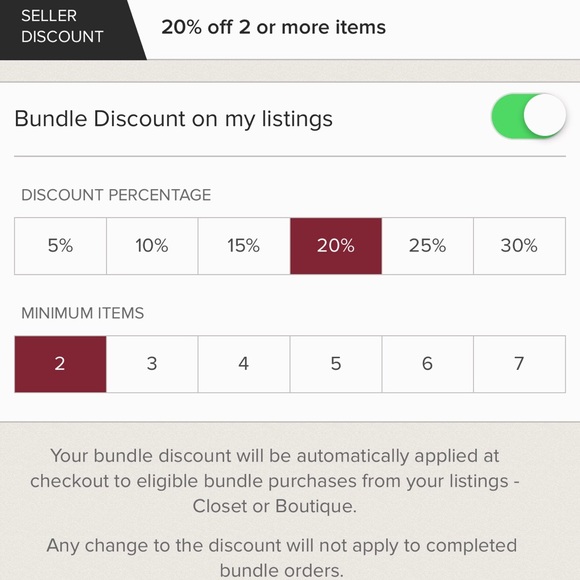Tap the completed bundle orders notice text
This screenshot has width=580, height=580.
click(281, 557)
